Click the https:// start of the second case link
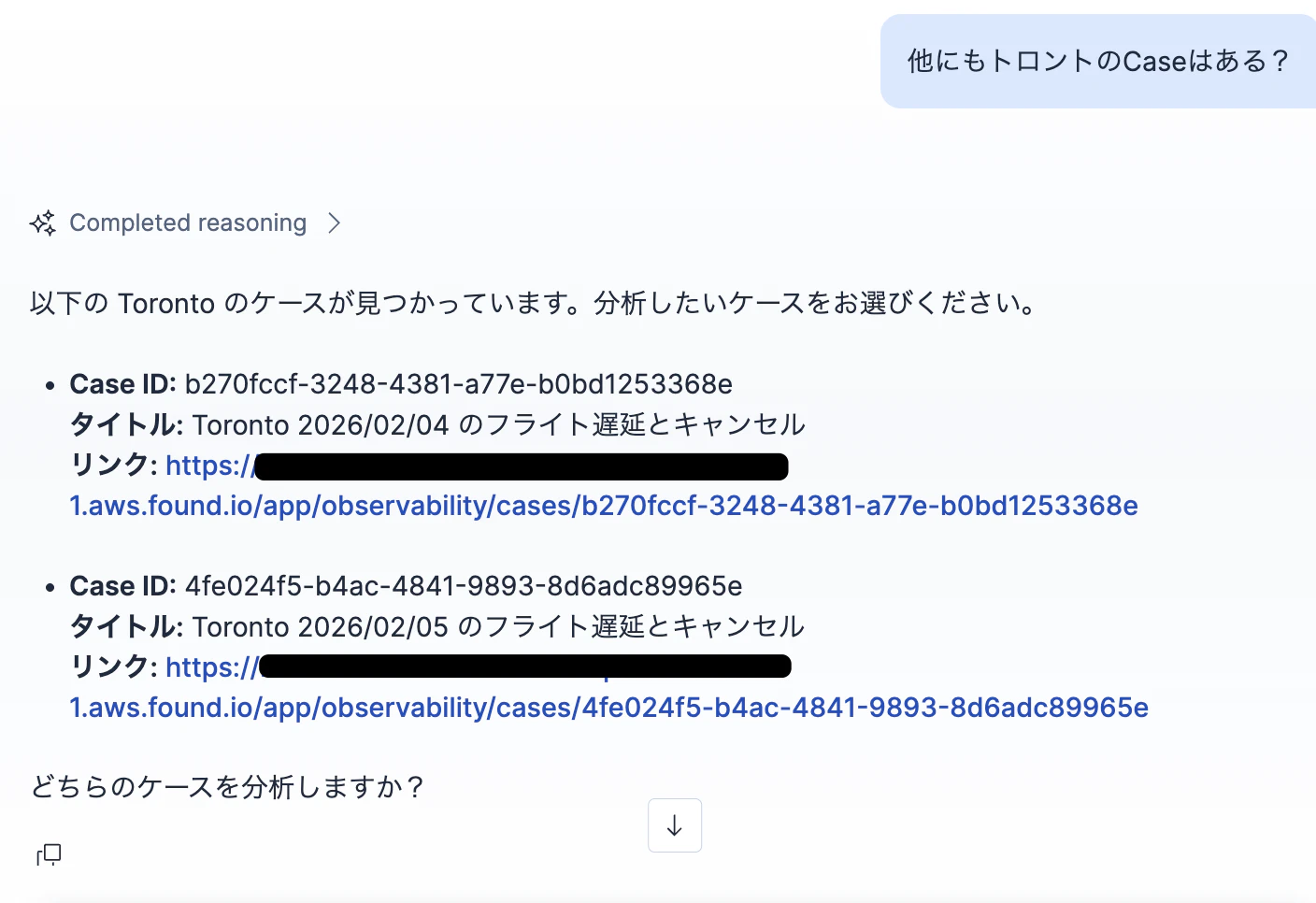The width and height of the screenshot is (1316, 903). click(x=212, y=667)
